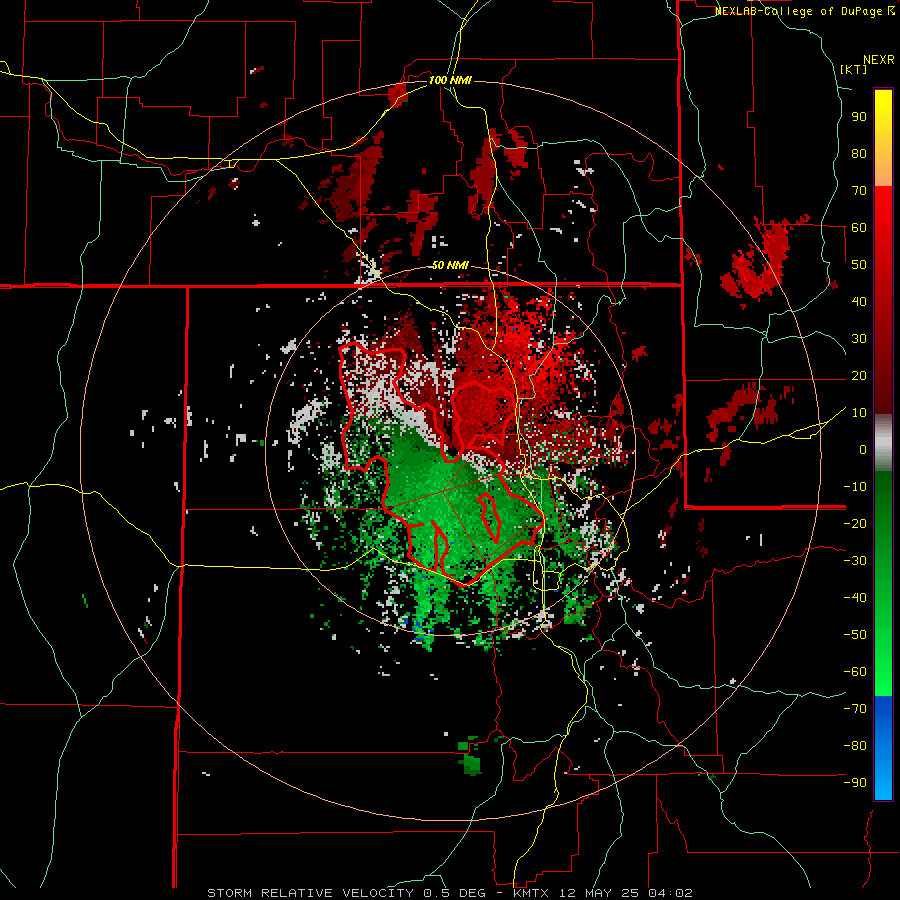900x900 pixels.
Task: Click the 0 value on the velocity scale
Action: [863, 449]
